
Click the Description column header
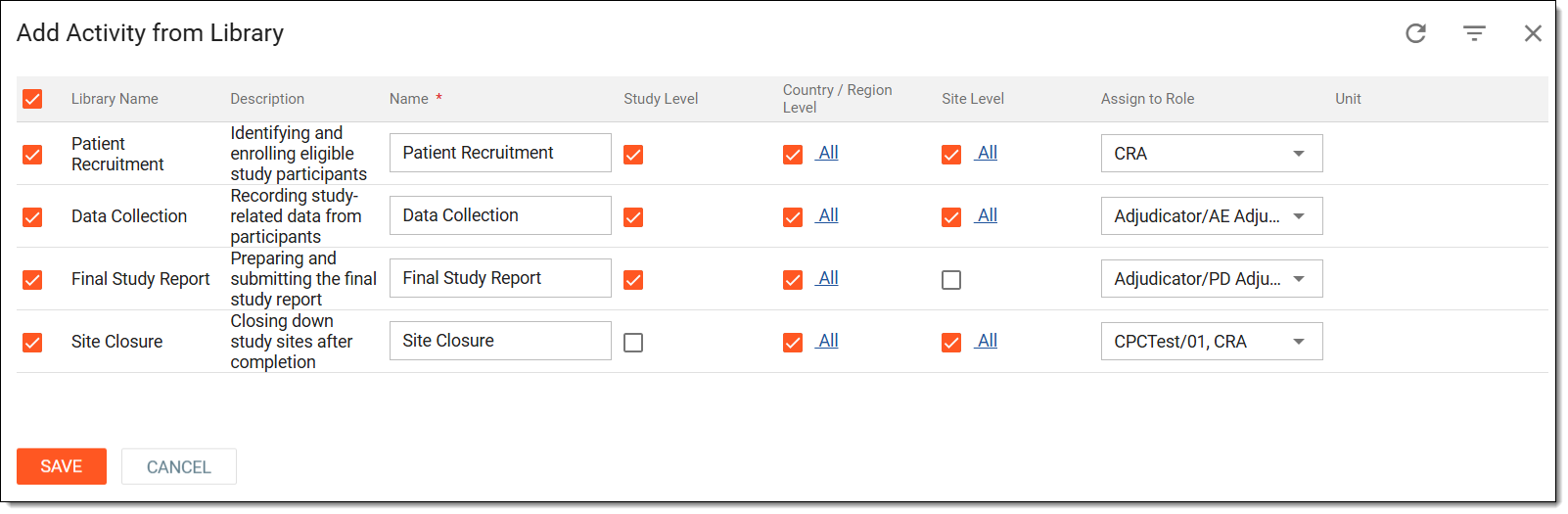pos(267,99)
